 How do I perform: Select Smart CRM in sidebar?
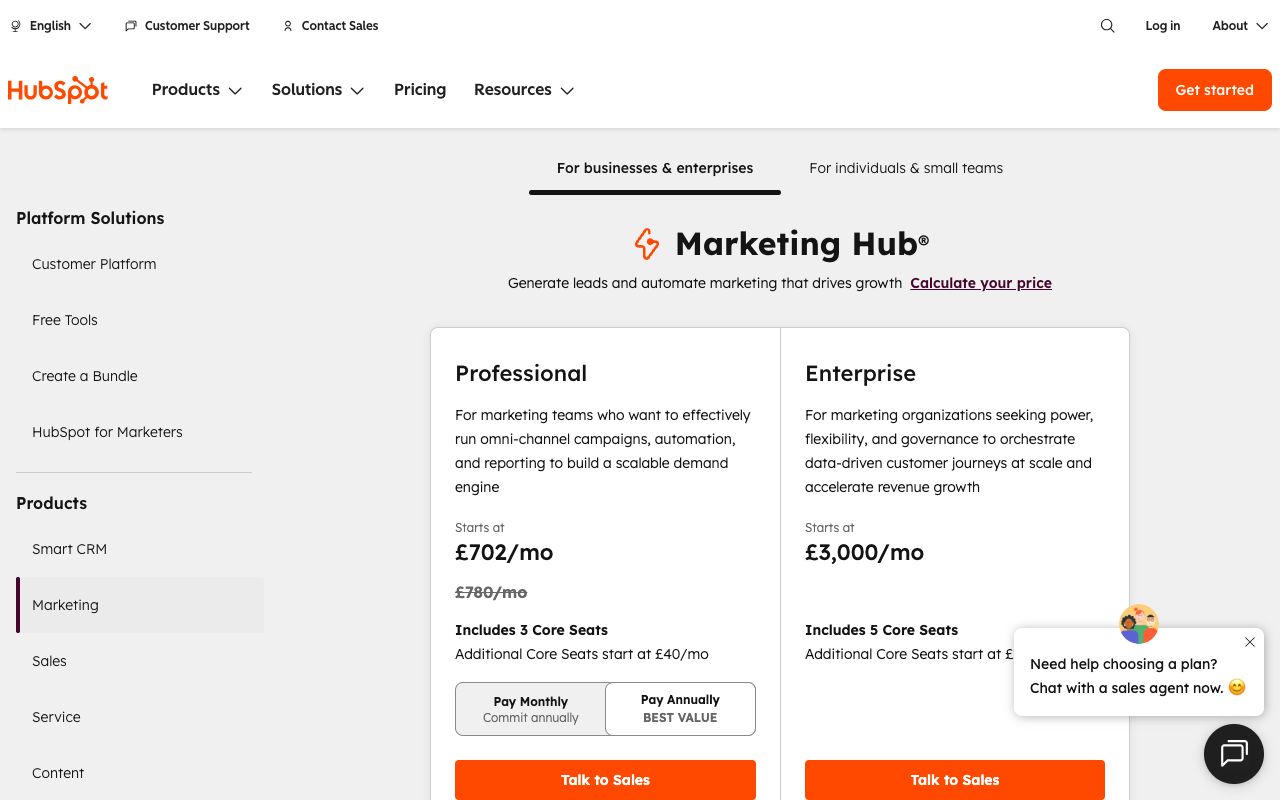pos(69,549)
